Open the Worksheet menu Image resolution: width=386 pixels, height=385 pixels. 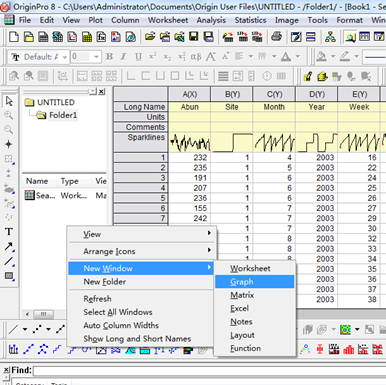pos(168,20)
